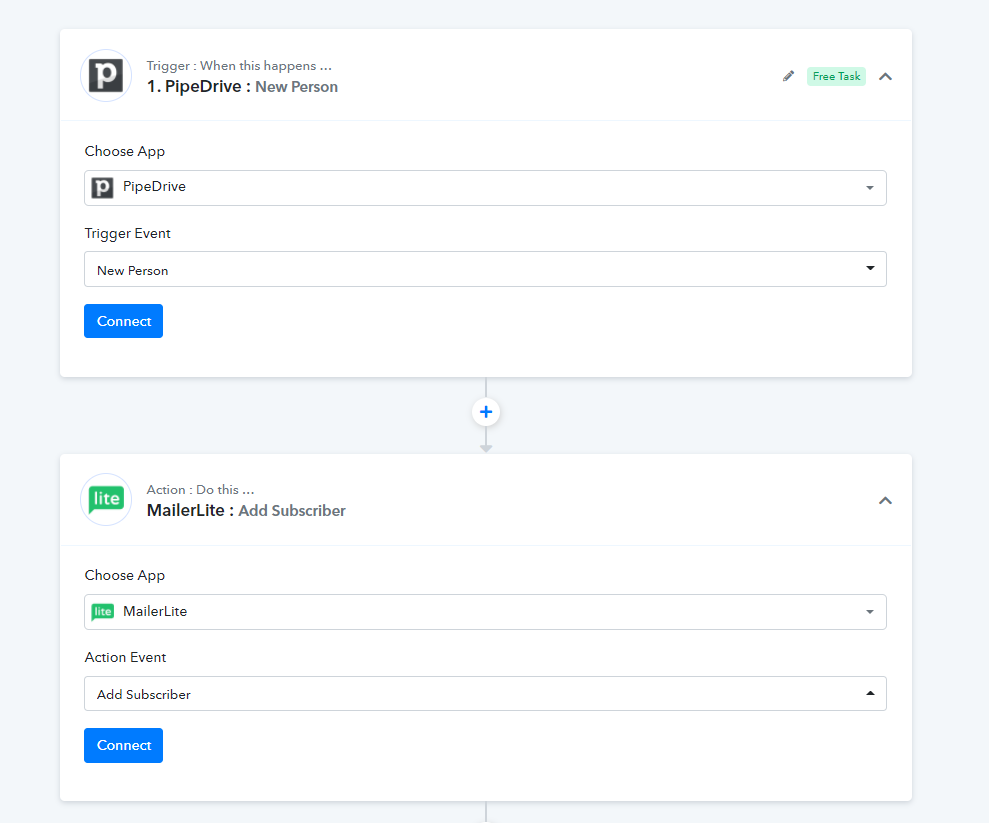The width and height of the screenshot is (989, 823).
Task: Click the 'Trigger Event' label
Action: (127, 233)
